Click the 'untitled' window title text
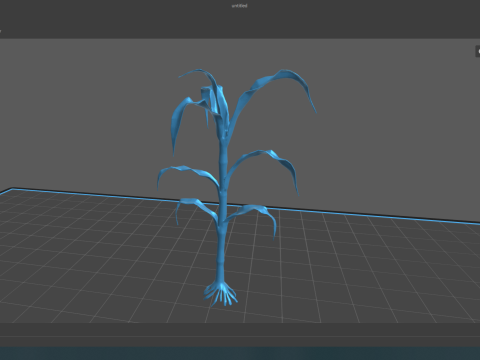Screen dimensions: 480x360 (x=240, y=6)
